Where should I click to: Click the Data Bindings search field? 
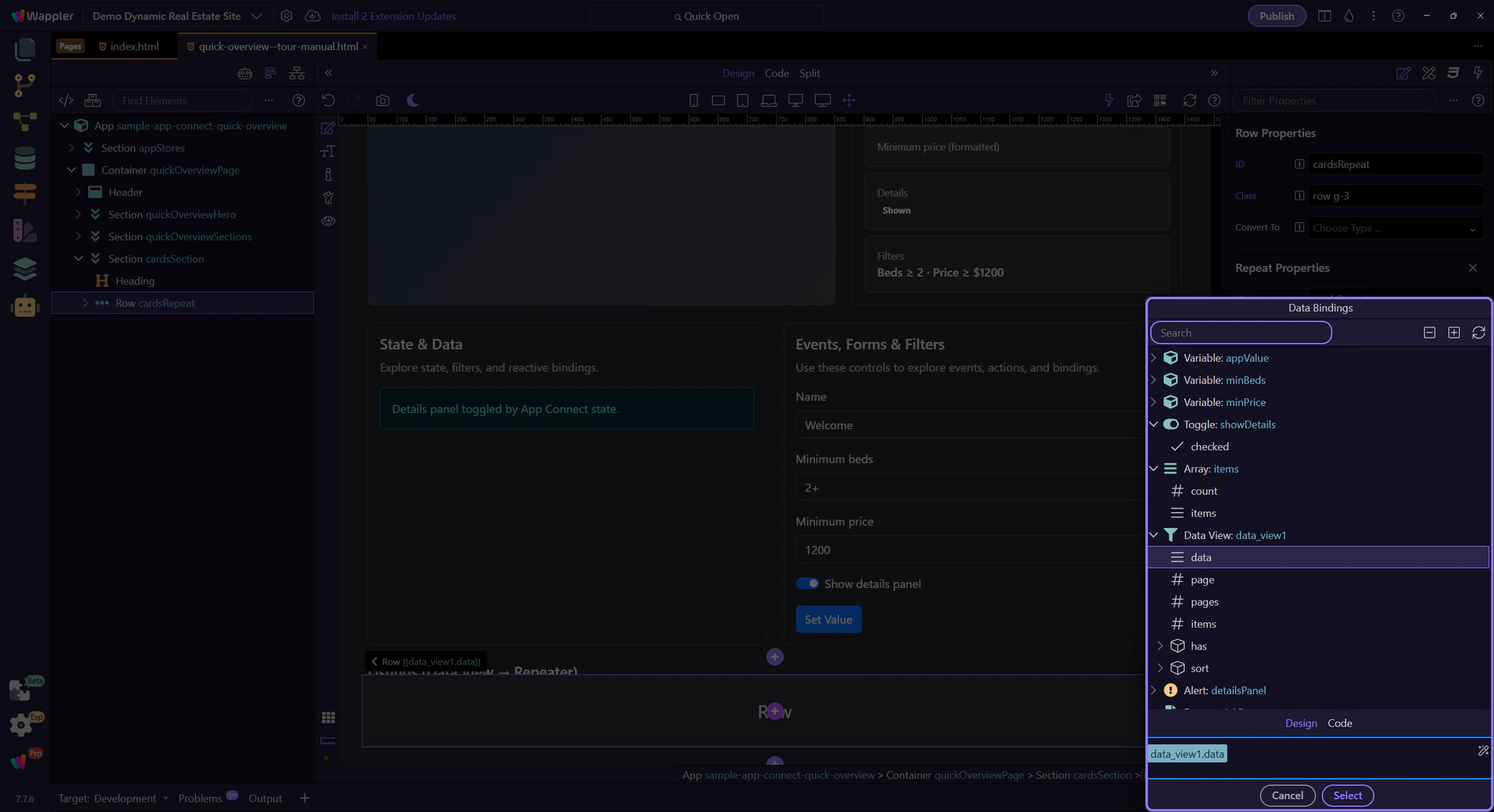pyautogui.click(x=1240, y=333)
